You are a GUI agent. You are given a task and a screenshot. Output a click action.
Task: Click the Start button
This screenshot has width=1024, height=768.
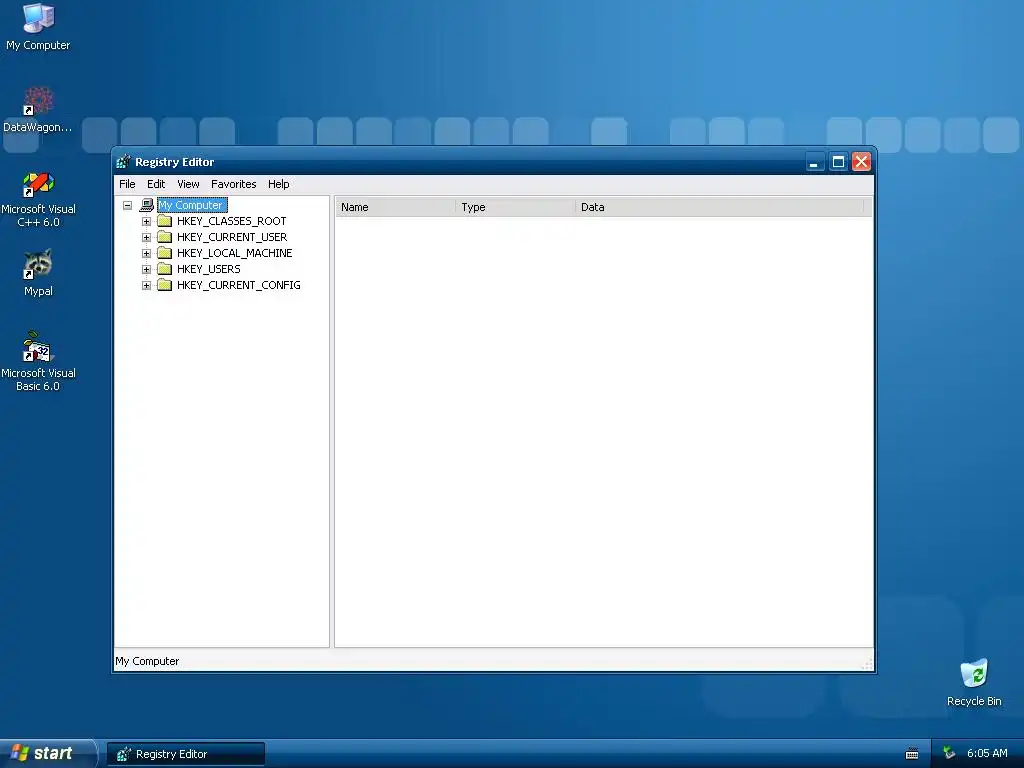point(47,754)
